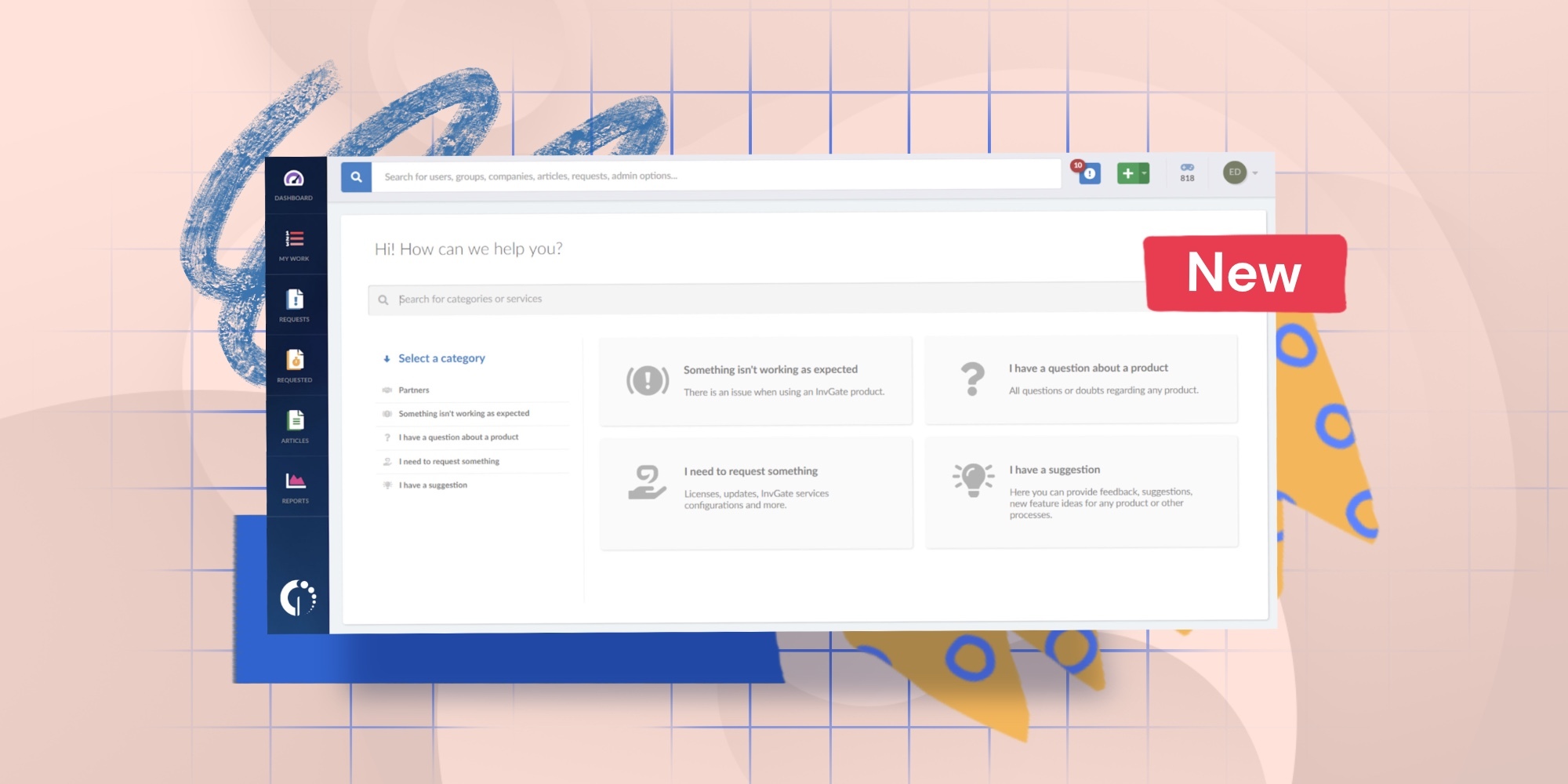The image size is (1568, 784).
Task: Open the Requested section icon
Action: (295, 366)
